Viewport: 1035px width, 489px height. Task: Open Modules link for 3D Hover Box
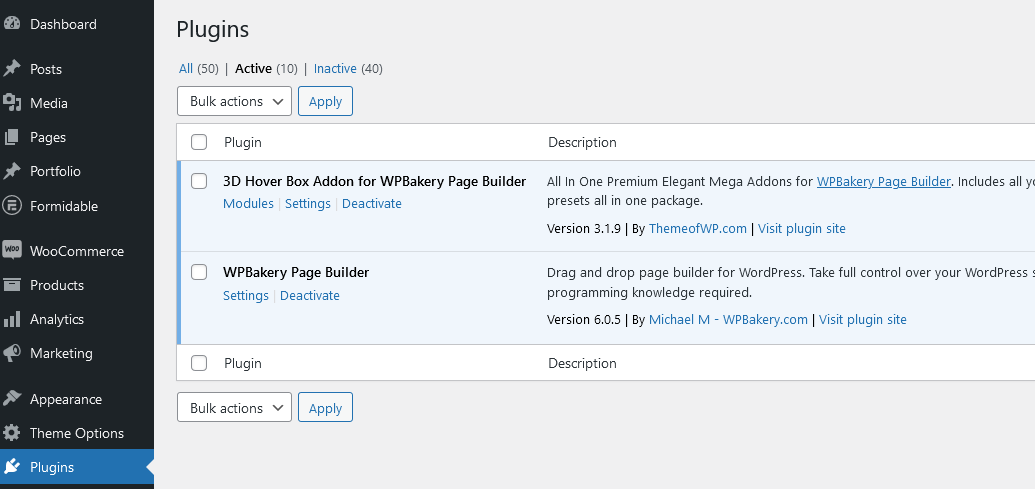coord(248,203)
